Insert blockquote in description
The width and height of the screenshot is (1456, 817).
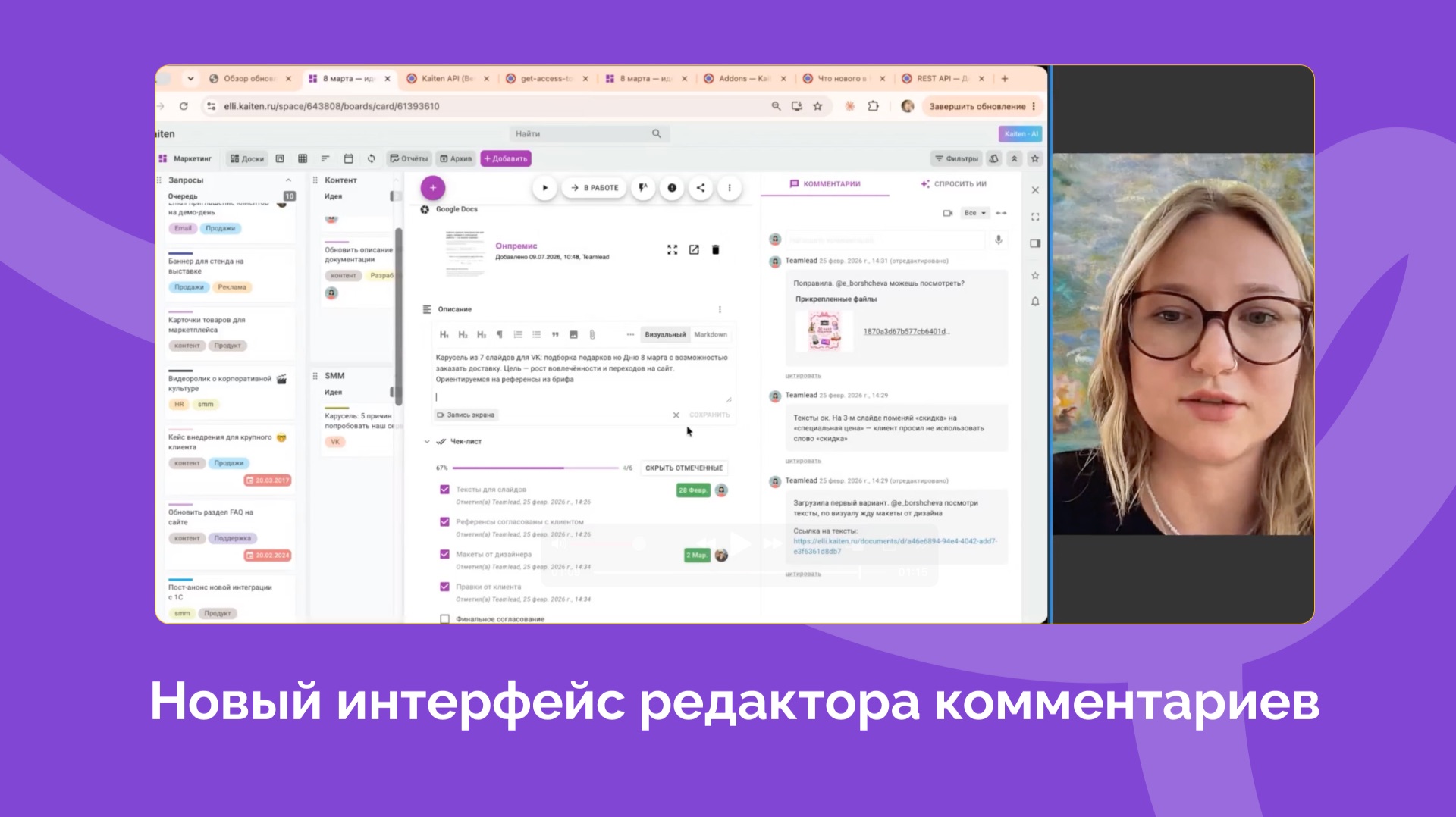click(555, 334)
